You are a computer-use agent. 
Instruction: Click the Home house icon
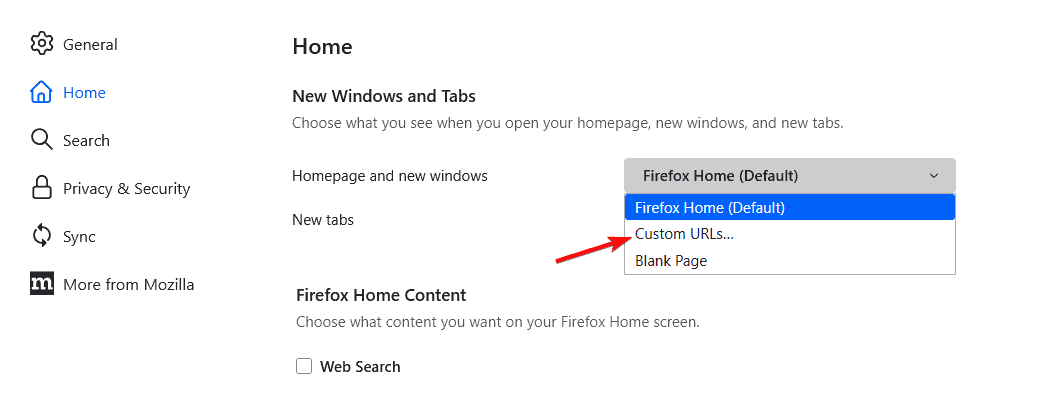(x=41, y=92)
